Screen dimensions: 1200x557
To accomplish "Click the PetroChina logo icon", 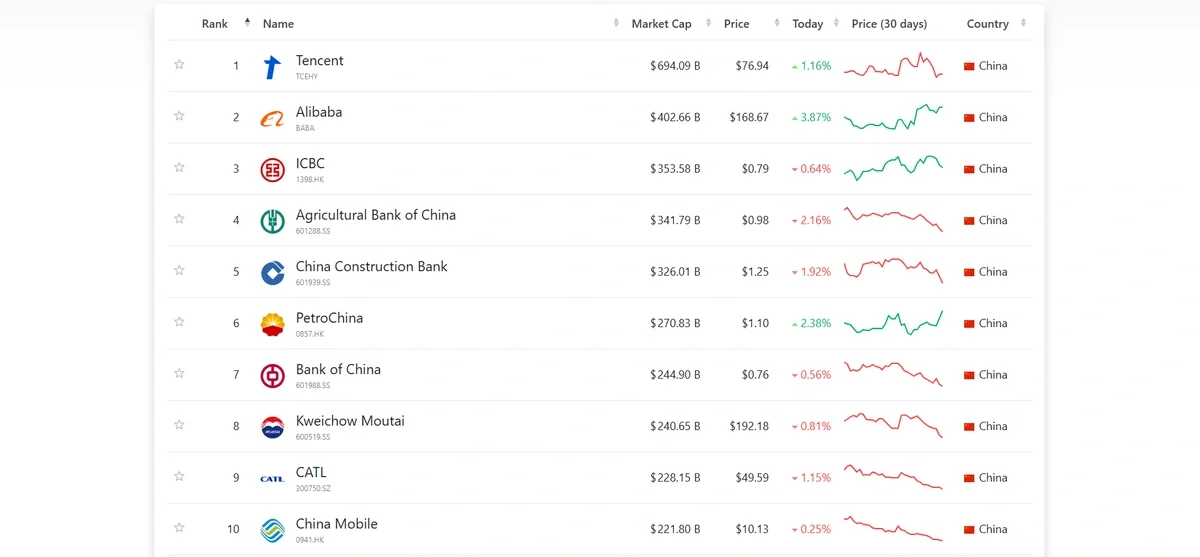I will coord(272,324).
